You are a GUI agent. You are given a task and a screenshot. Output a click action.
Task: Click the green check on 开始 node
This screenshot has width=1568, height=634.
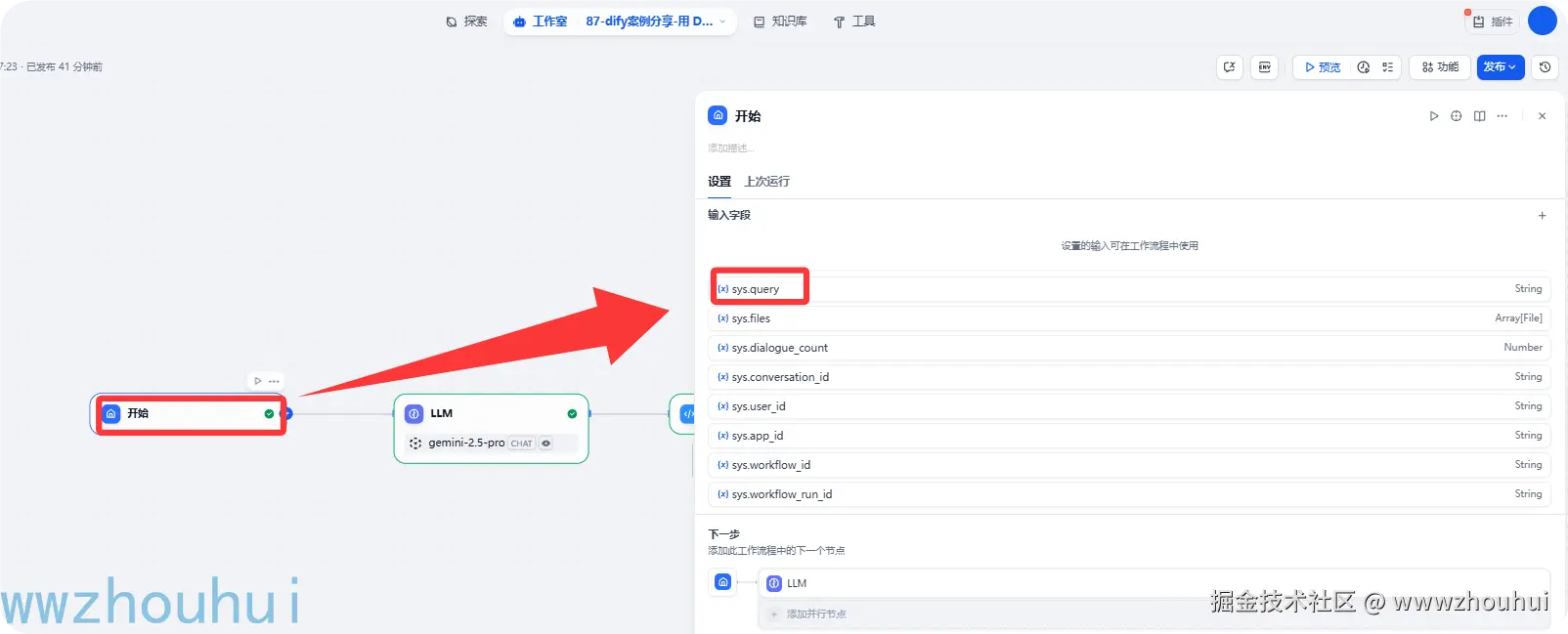pos(269,414)
